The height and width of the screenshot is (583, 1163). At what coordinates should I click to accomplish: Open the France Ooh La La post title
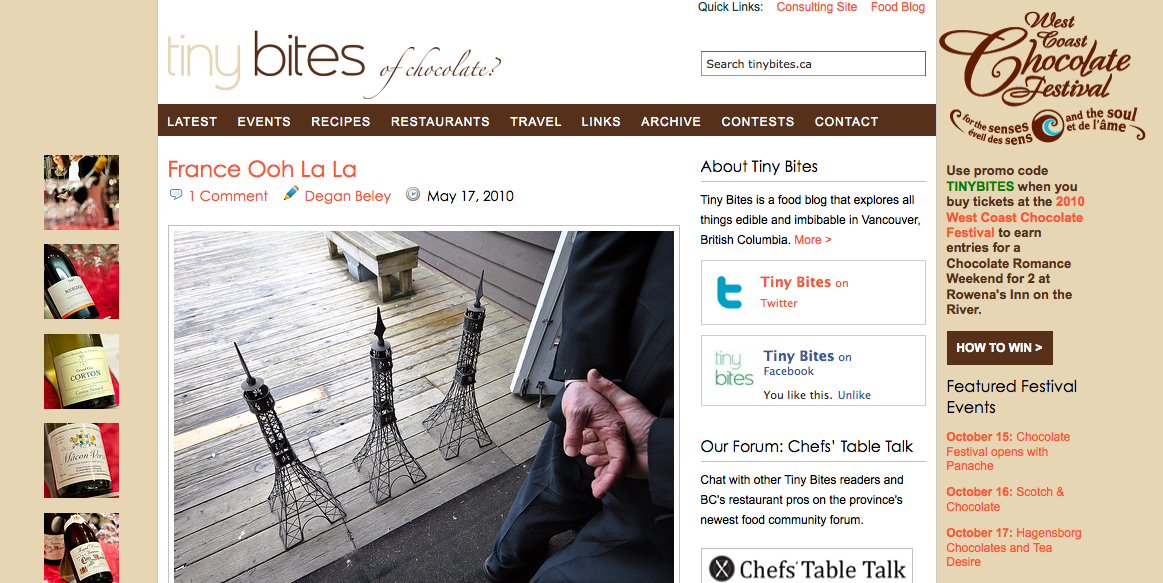click(x=262, y=169)
